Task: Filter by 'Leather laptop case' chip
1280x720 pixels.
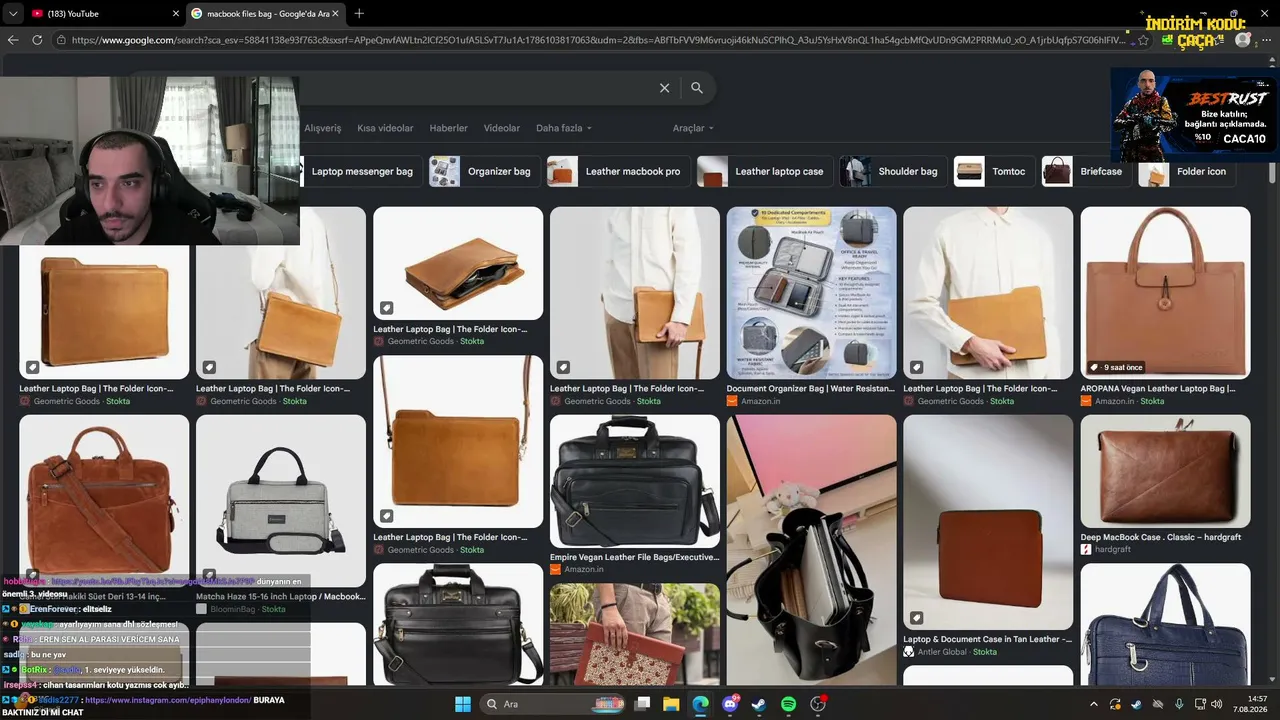Action: pyautogui.click(x=764, y=171)
